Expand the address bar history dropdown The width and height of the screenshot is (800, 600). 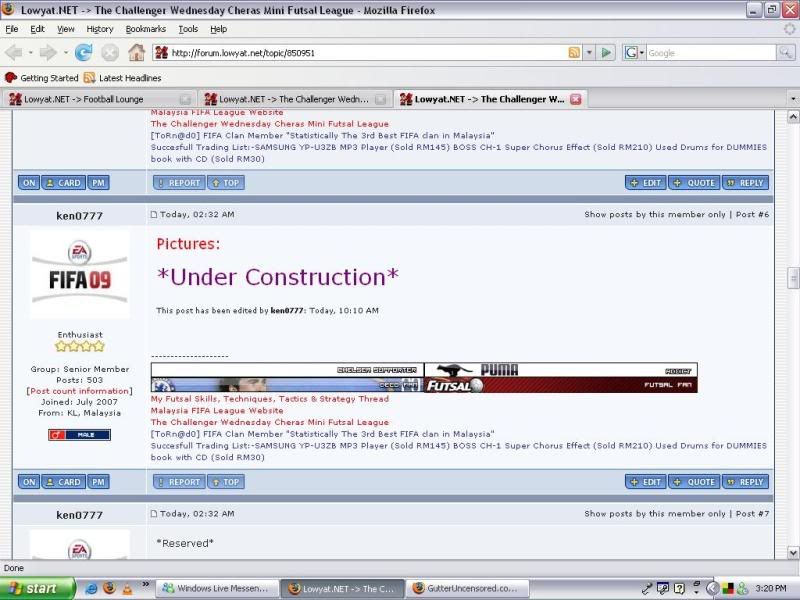pyautogui.click(x=589, y=52)
